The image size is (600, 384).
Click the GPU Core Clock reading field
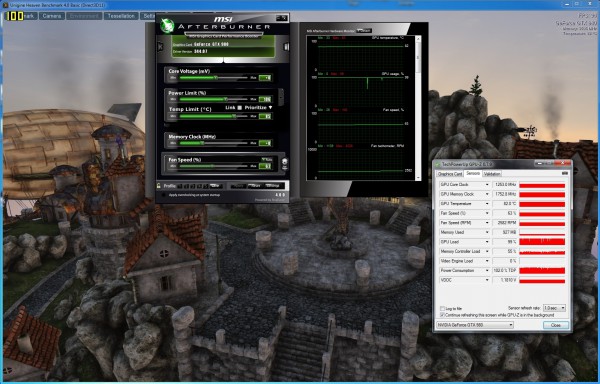pyautogui.click(x=505, y=185)
